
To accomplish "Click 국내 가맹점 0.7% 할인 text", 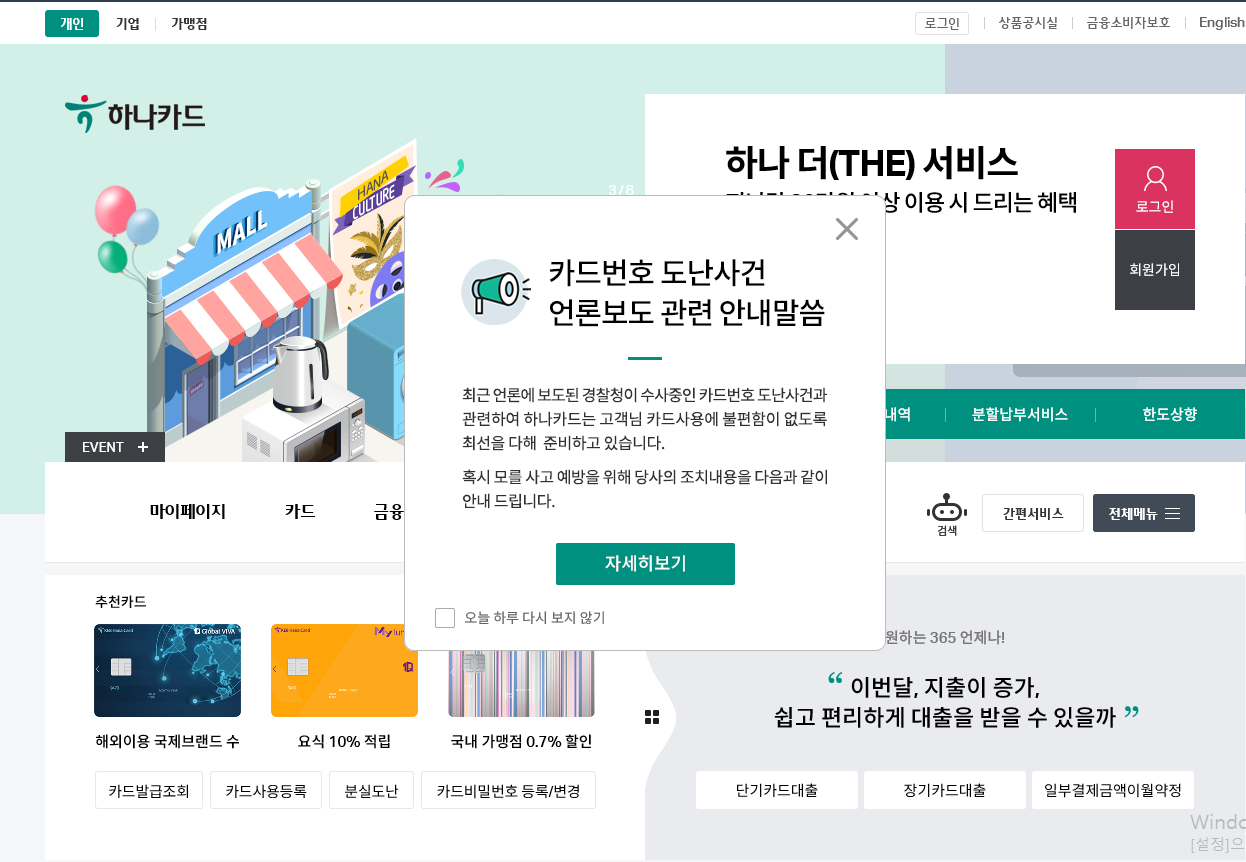I will [x=521, y=742].
